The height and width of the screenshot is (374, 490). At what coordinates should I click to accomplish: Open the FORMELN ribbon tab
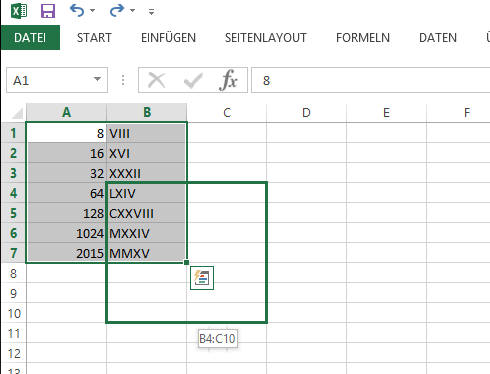[x=363, y=38]
